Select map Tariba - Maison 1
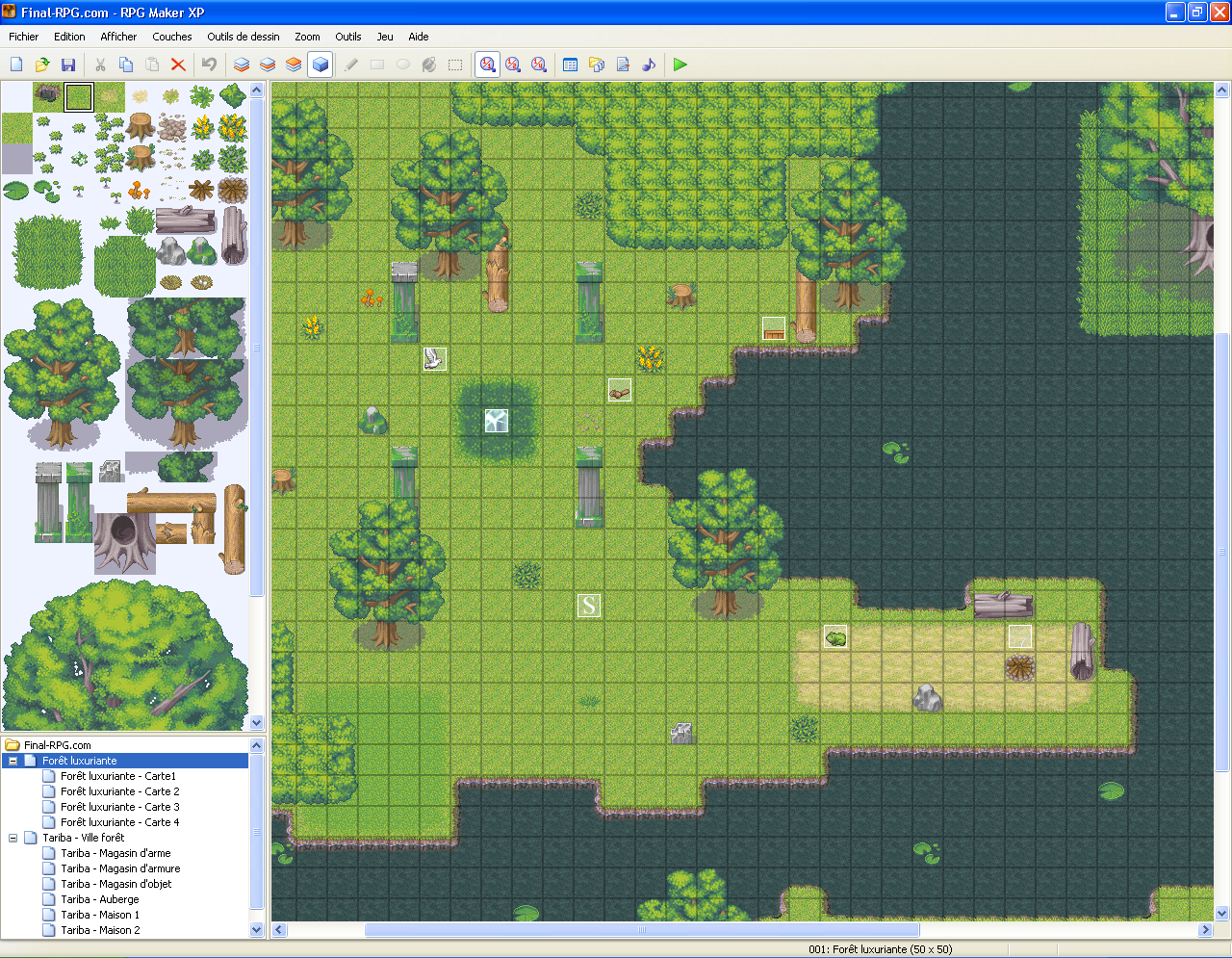 point(100,915)
